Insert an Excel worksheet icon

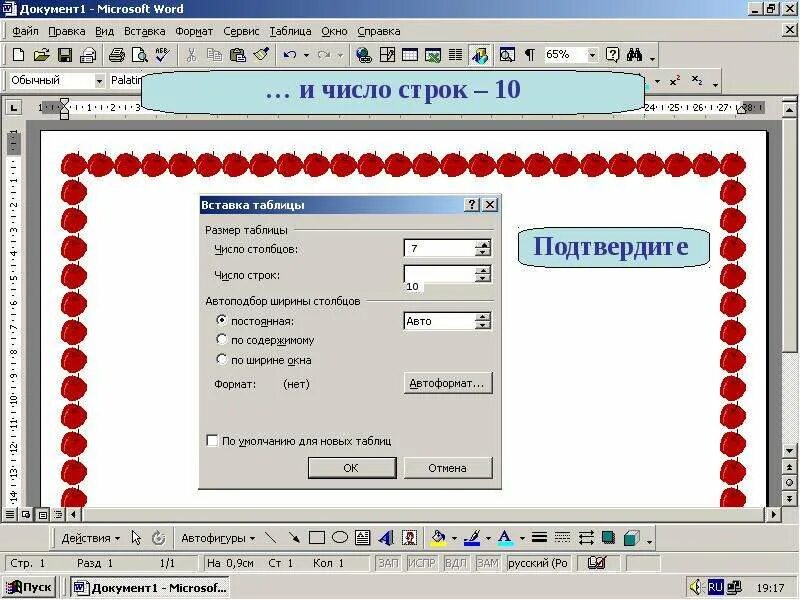click(x=433, y=55)
